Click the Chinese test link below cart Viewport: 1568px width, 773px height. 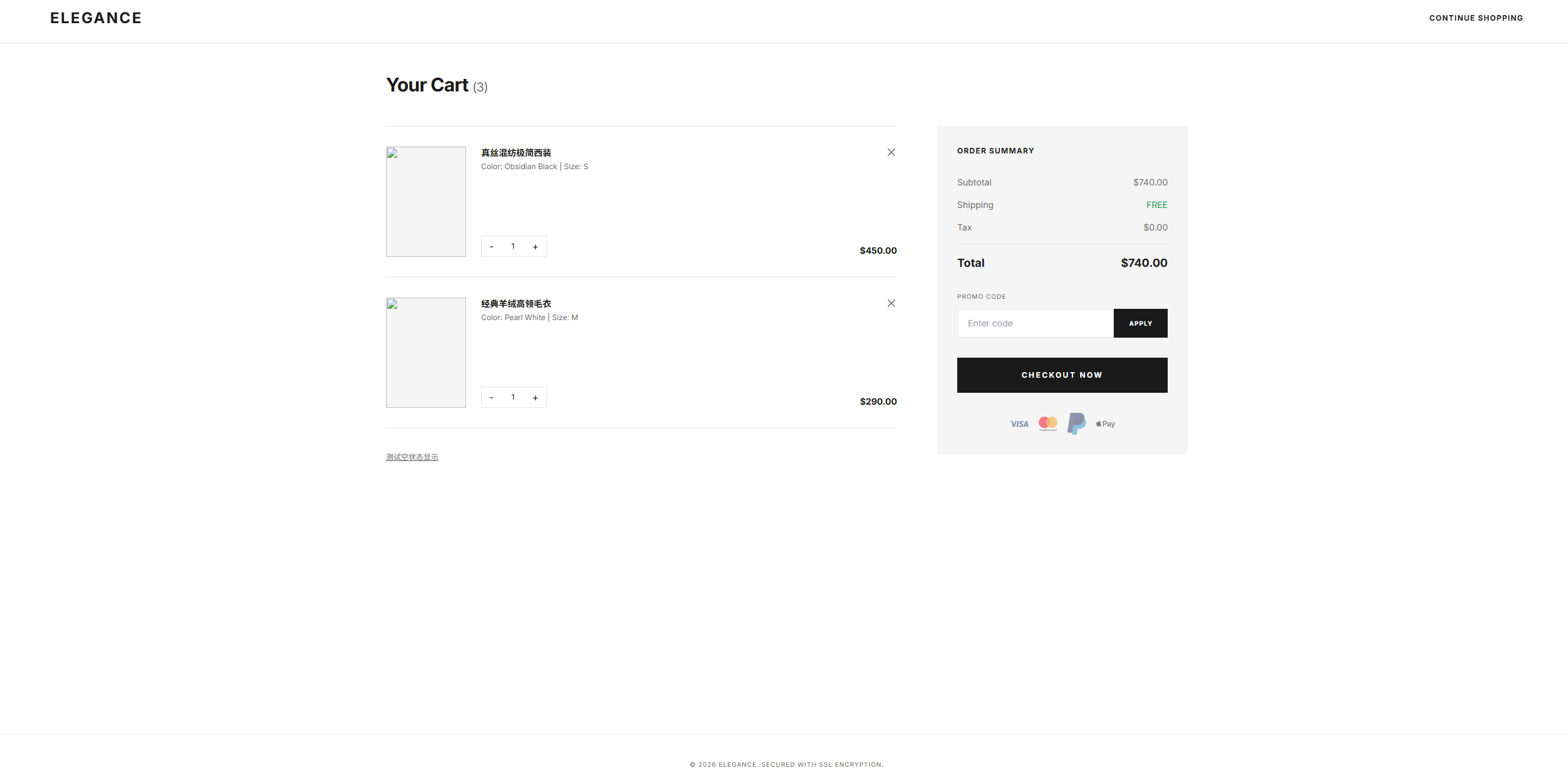pyautogui.click(x=412, y=457)
